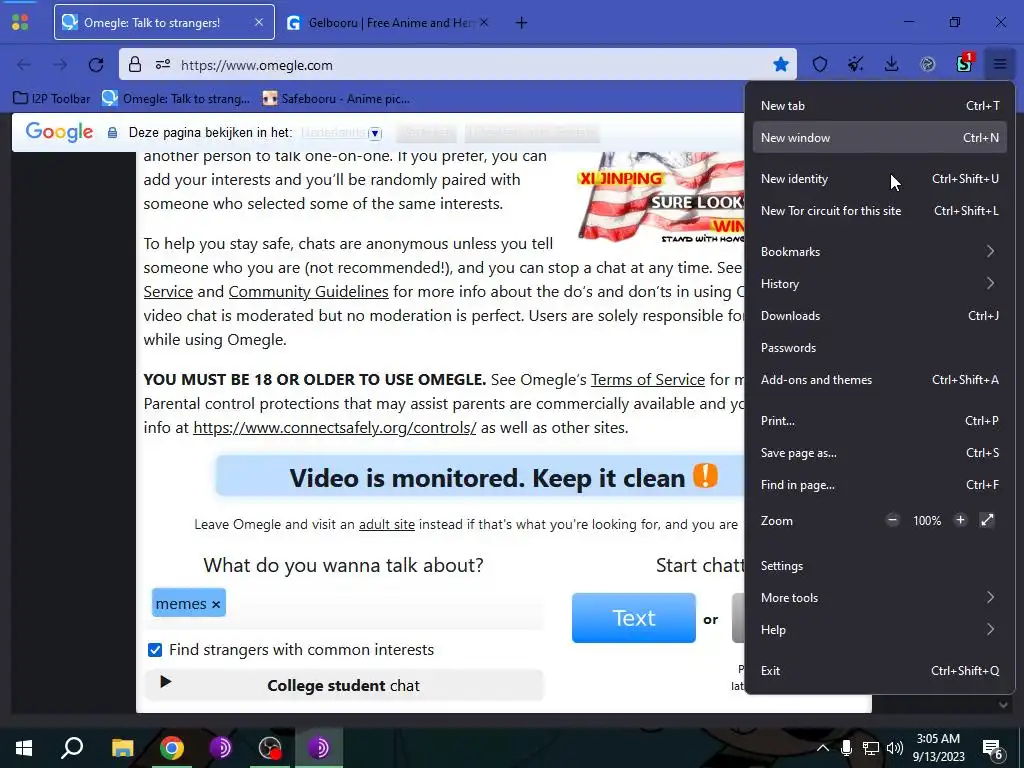Open taskbar search
1024x768 pixels.
pyautogui.click(x=72, y=748)
